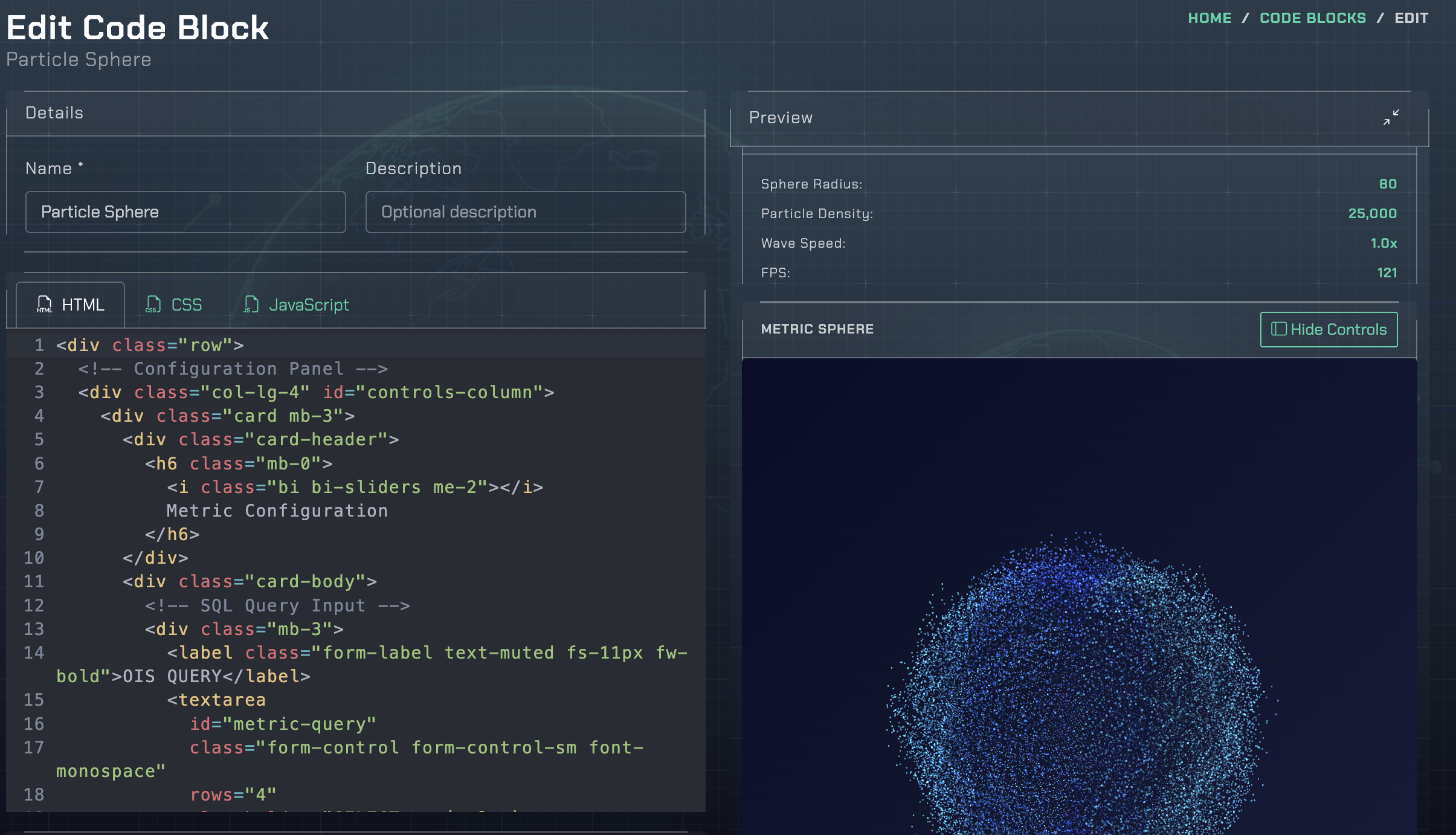Collapse the Preview panel with arrows icon
1456x835 pixels.
point(1391,117)
